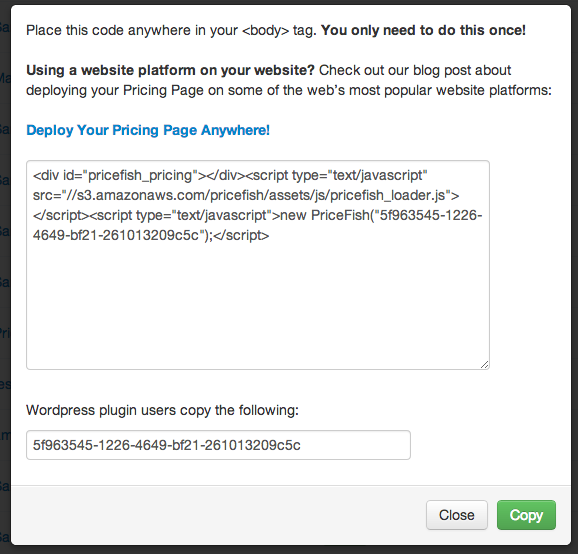Open Deploy Your Pricing Page Anywhere link
The width and height of the screenshot is (578, 554).
[x=148, y=130]
